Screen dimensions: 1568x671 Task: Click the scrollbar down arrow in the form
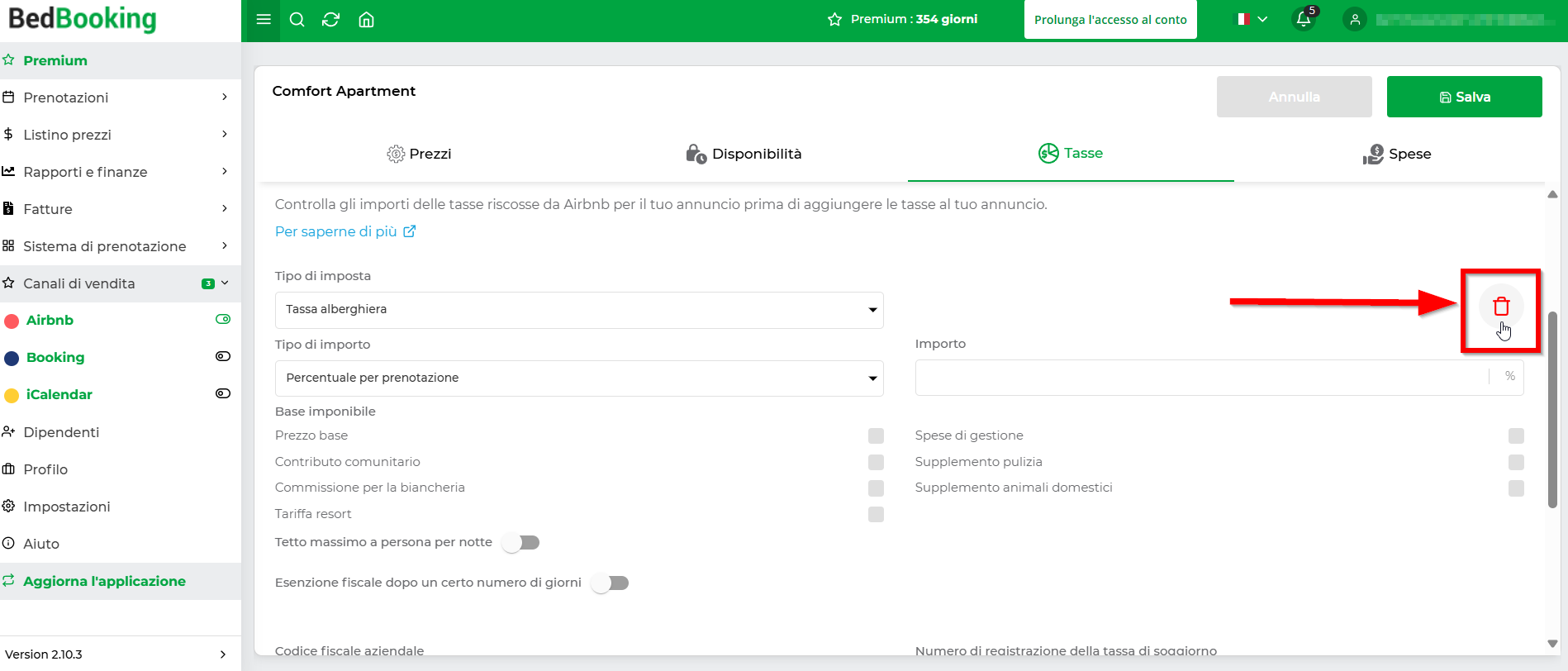click(1552, 643)
